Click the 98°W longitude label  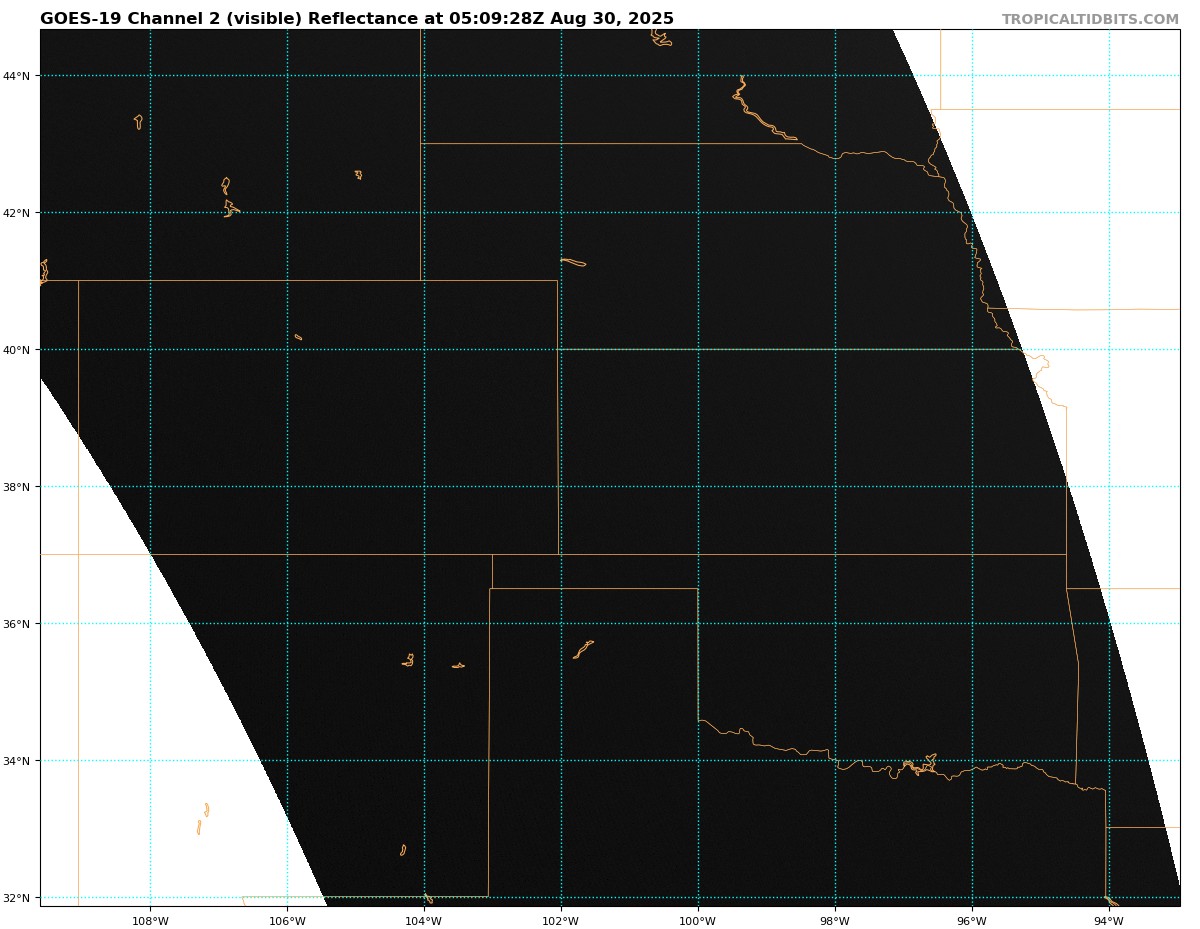coord(835,921)
